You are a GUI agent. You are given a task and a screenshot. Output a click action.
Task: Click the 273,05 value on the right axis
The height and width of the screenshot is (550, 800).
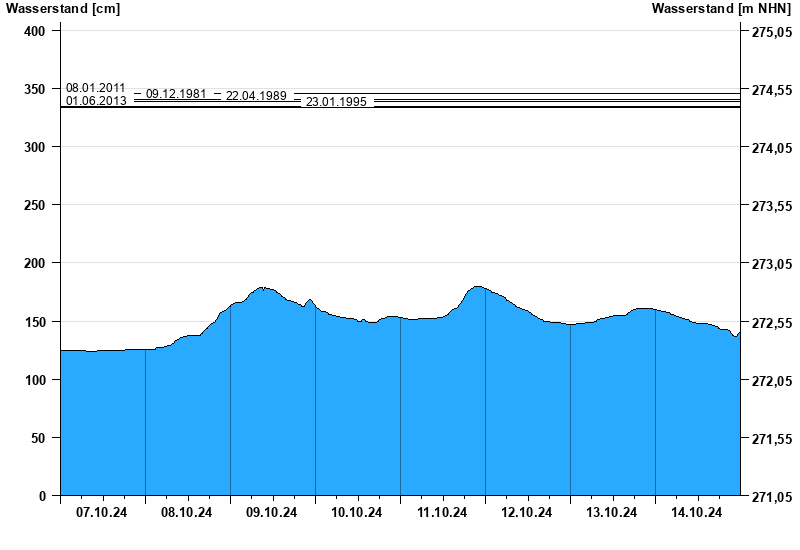pos(770,264)
